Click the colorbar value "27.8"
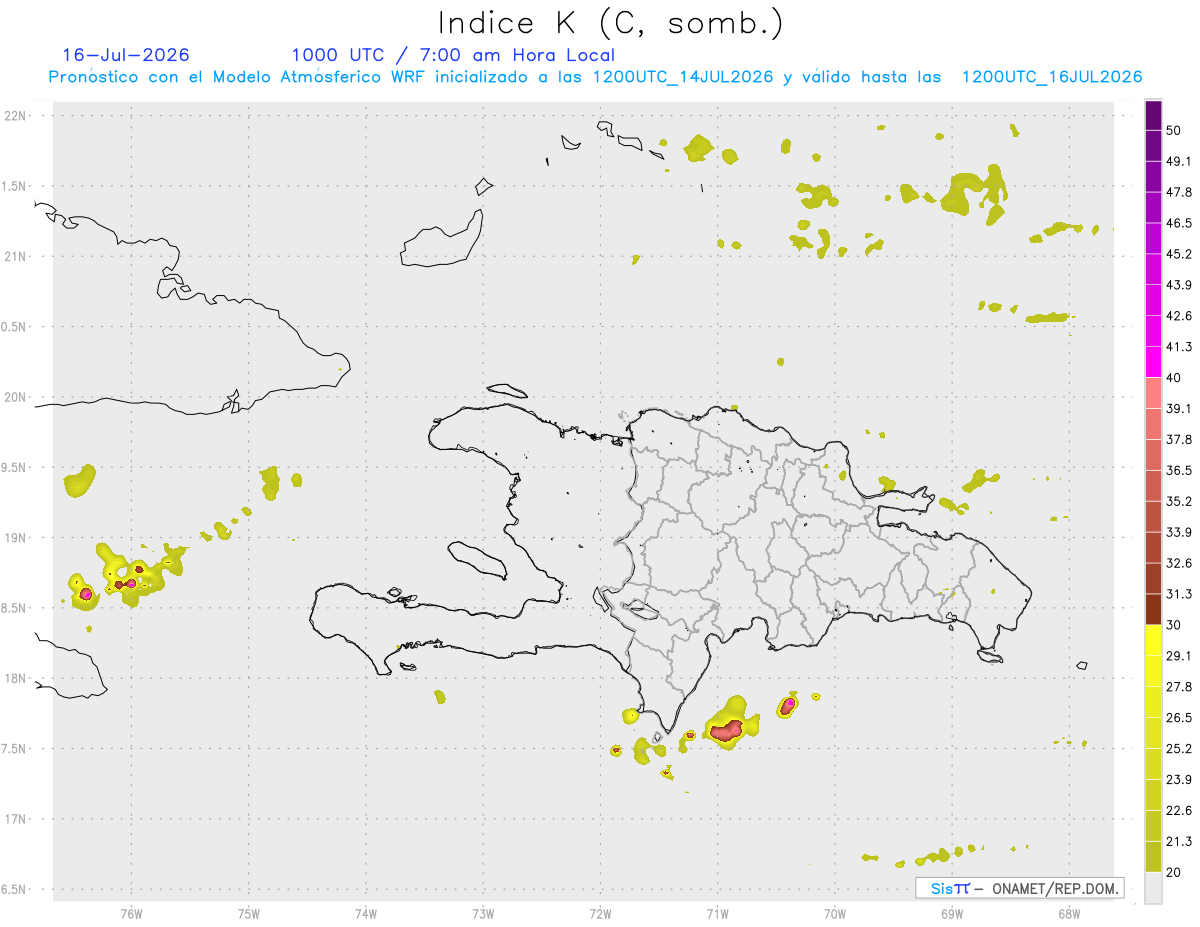The image size is (1200, 927). pyautogui.click(x=1179, y=687)
